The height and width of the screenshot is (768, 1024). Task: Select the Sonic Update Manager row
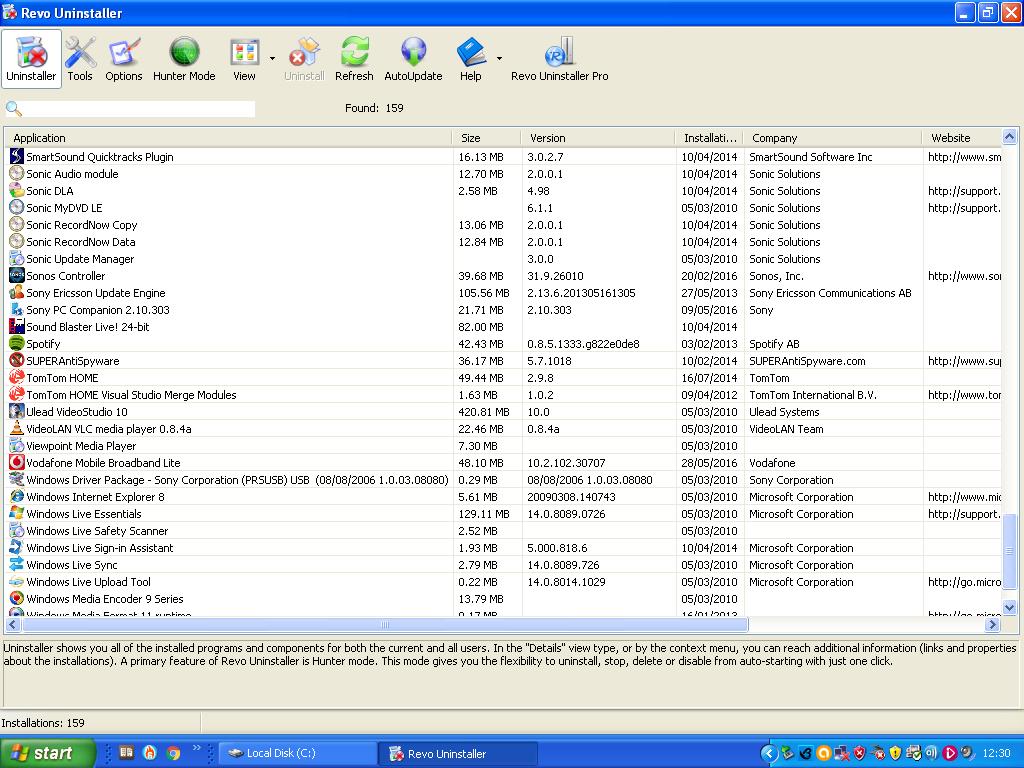503,259
